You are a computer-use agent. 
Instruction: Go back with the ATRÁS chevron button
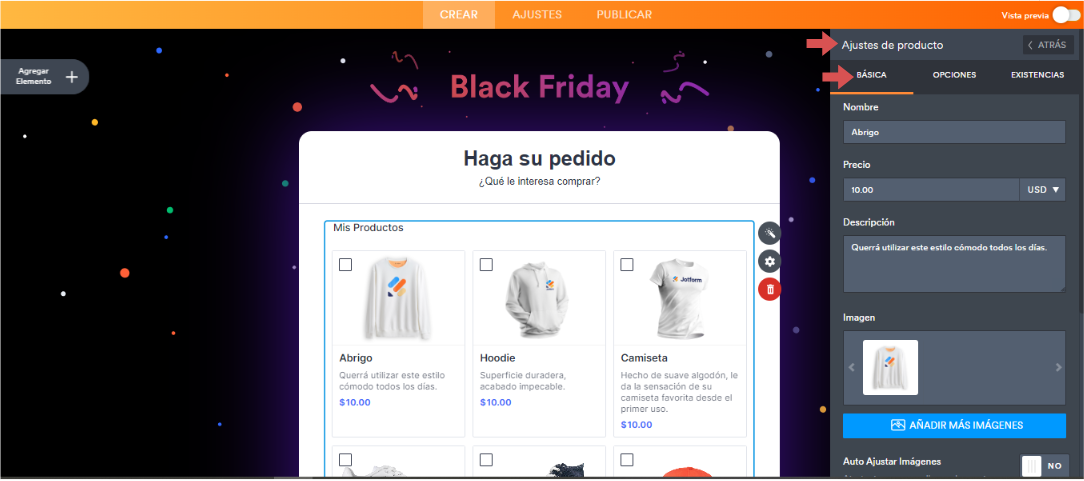(x=1048, y=45)
